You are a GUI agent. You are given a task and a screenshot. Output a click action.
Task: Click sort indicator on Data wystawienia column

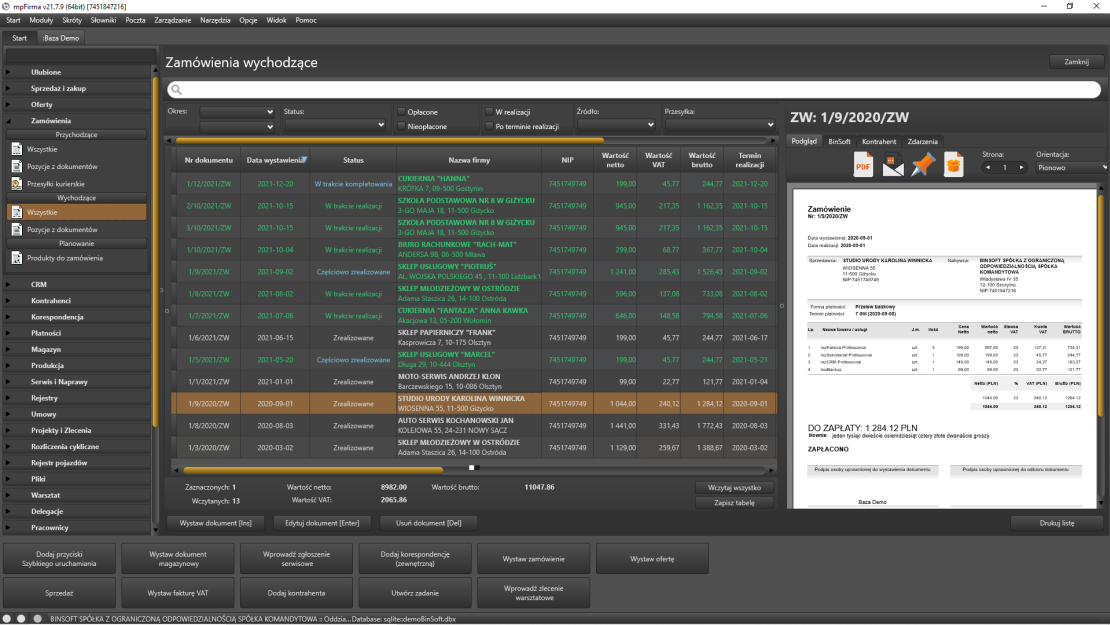(304, 159)
